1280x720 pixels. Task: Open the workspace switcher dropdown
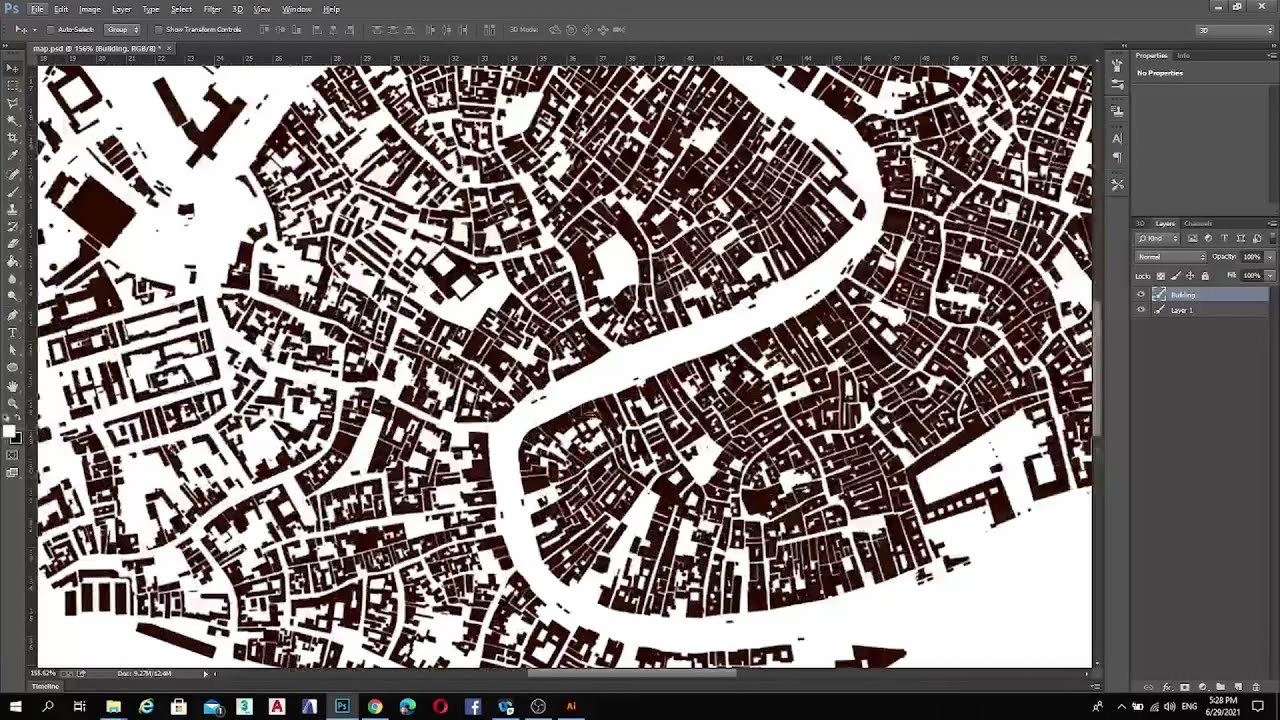1235,30
